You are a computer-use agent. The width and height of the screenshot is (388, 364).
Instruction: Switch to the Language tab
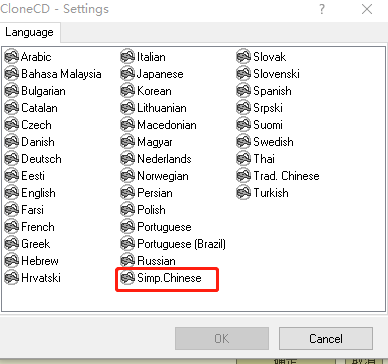click(x=29, y=32)
